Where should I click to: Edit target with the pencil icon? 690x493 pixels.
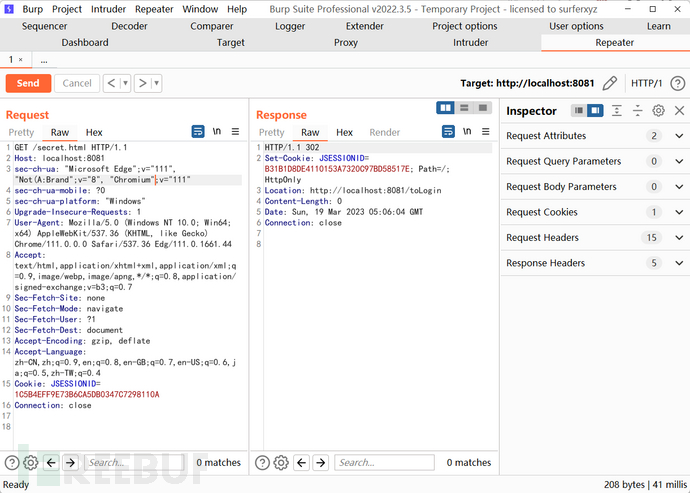click(609, 83)
